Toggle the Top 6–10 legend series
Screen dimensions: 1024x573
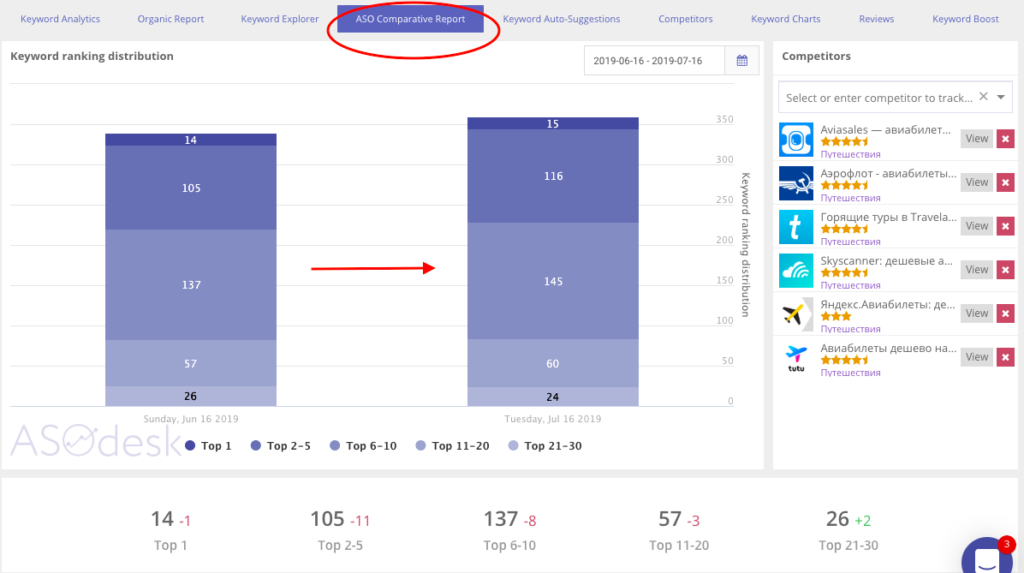(363, 446)
